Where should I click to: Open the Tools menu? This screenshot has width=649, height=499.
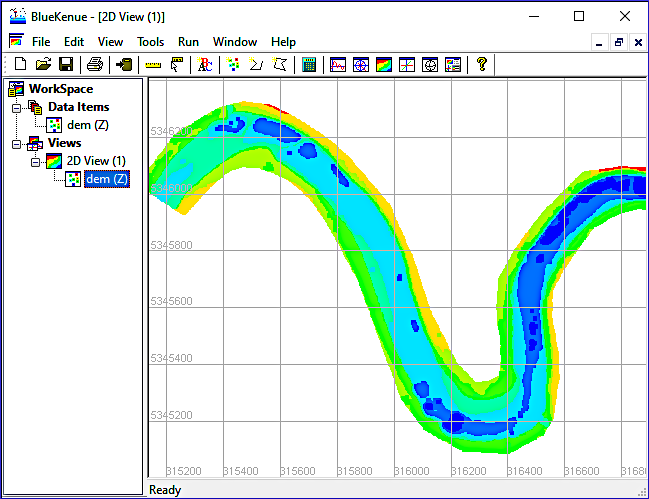(x=151, y=42)
